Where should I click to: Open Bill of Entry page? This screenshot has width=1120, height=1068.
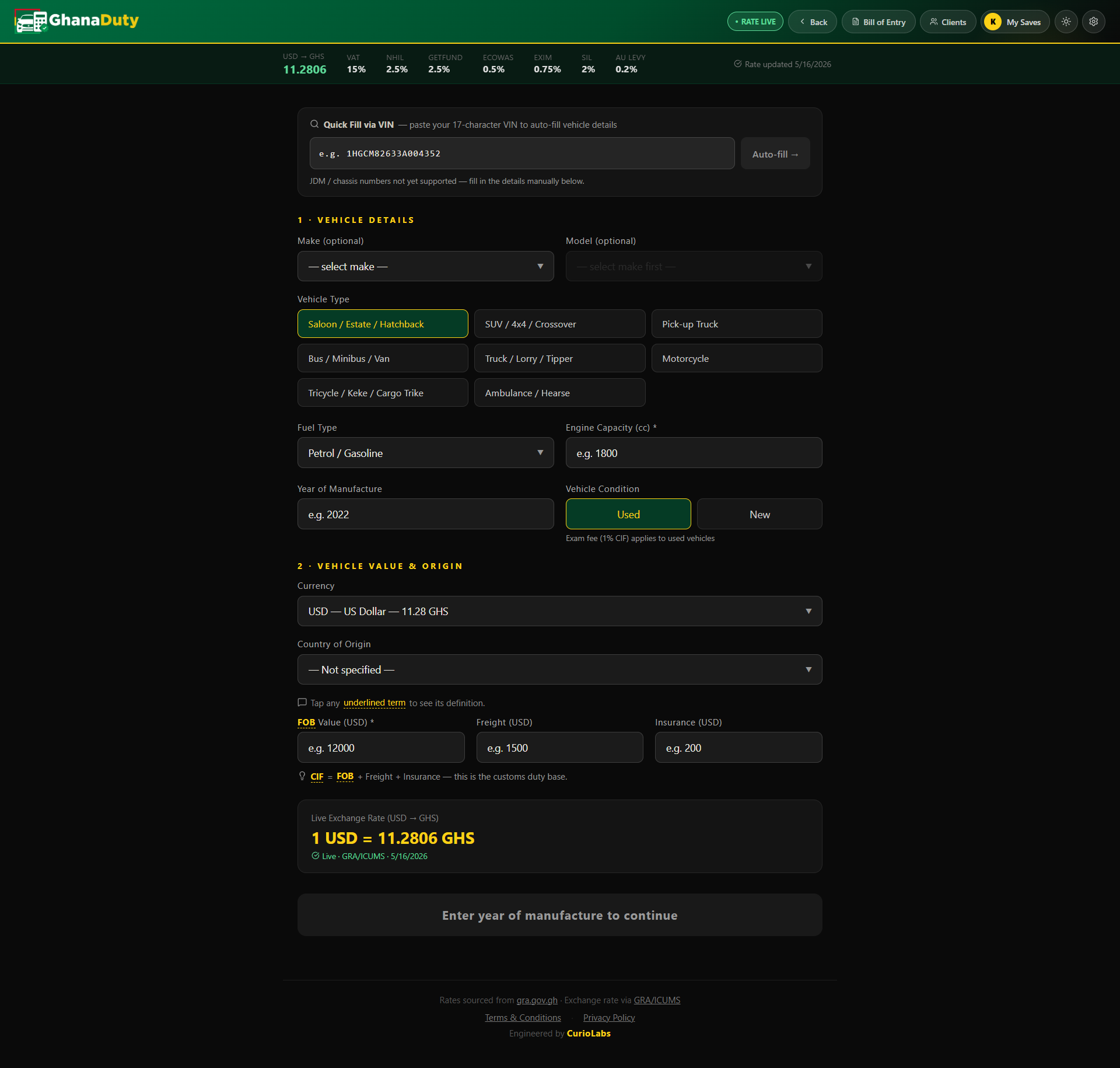pos(878,22)
